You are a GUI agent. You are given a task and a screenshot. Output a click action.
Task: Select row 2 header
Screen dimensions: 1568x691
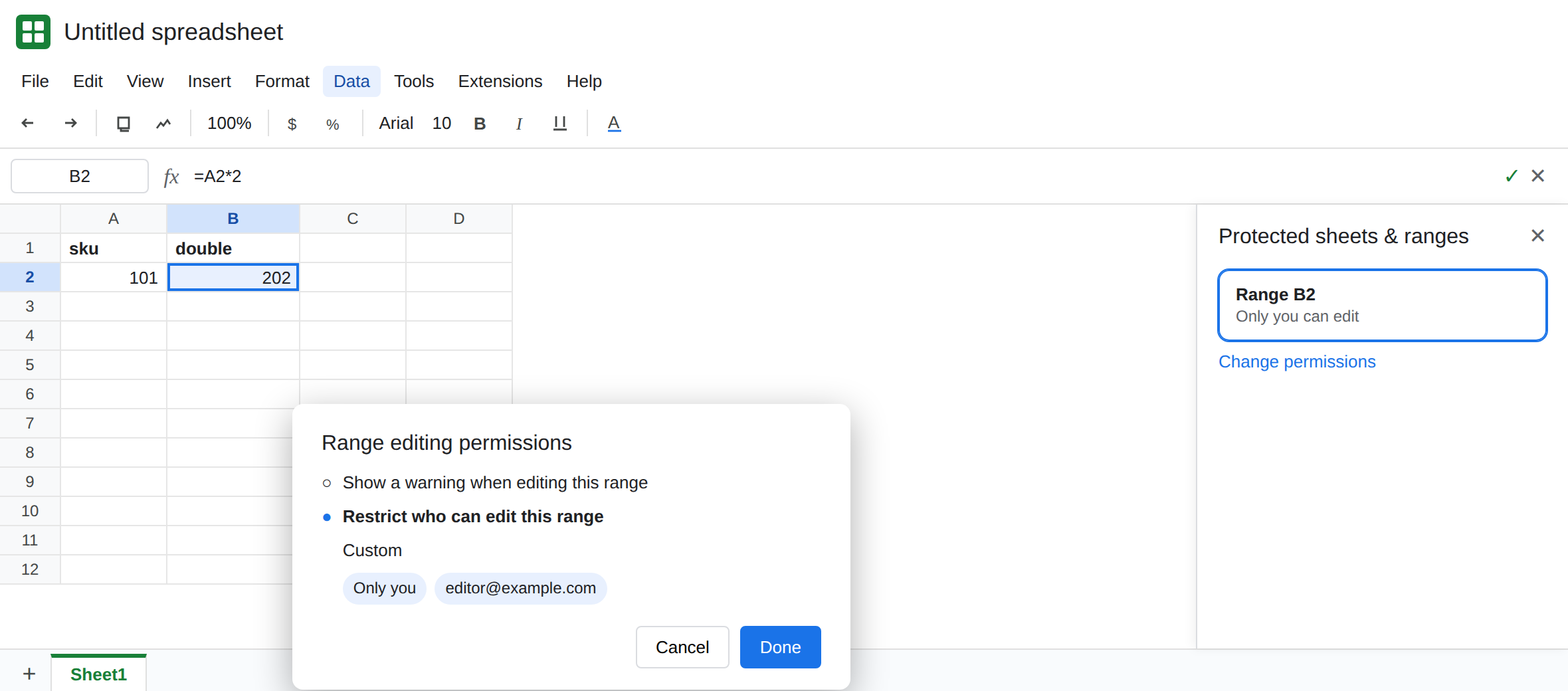[x=30, y=278]
